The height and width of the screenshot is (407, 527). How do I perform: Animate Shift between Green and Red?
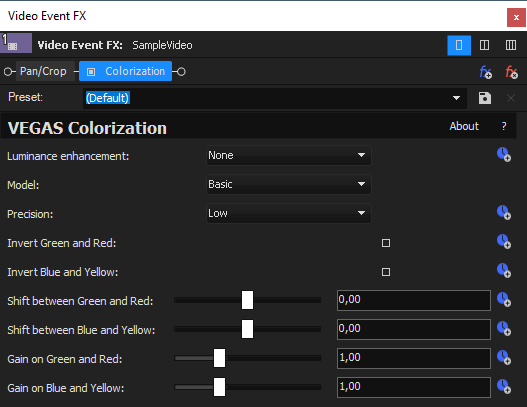pyautogui.click(x=504, y=299)
